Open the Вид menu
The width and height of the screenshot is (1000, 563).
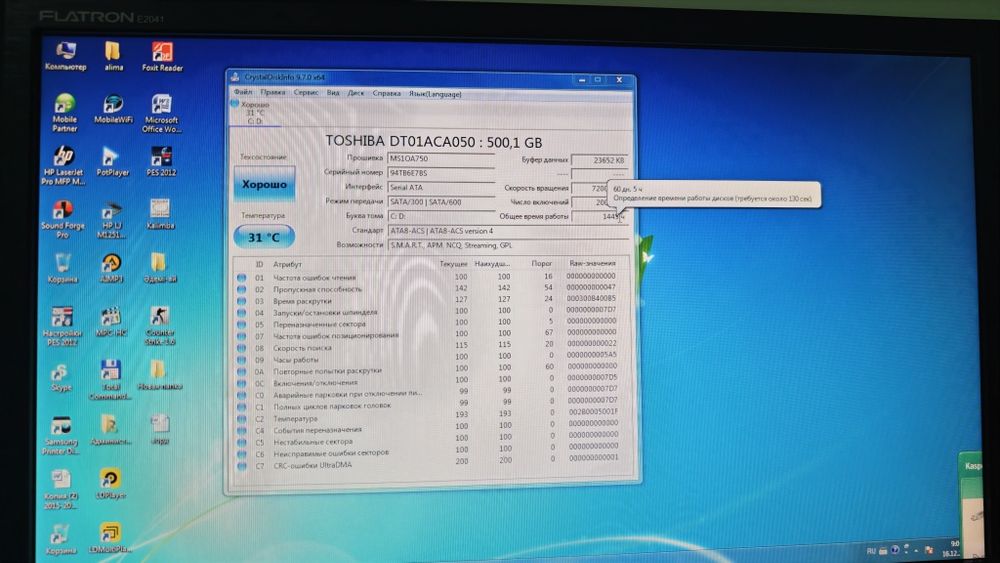[x=333, y=93]
